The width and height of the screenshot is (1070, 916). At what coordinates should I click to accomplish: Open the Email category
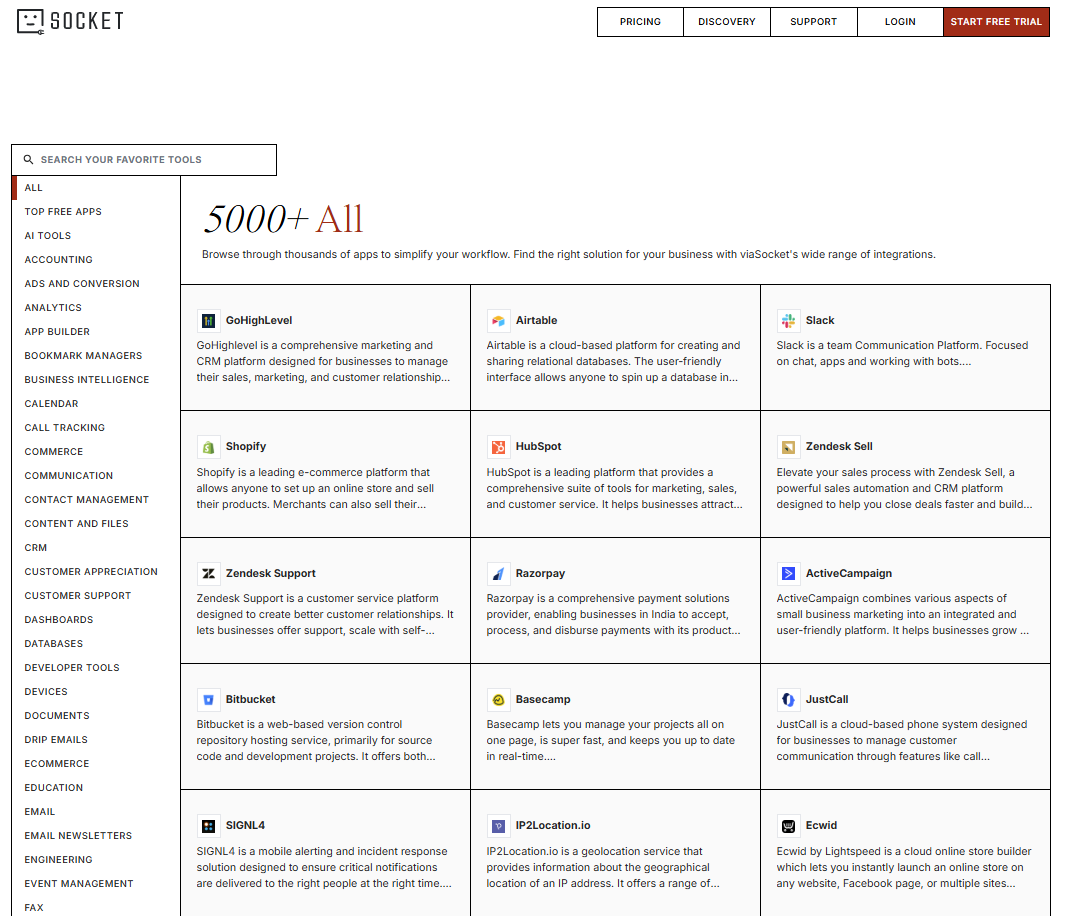[96, 812]
